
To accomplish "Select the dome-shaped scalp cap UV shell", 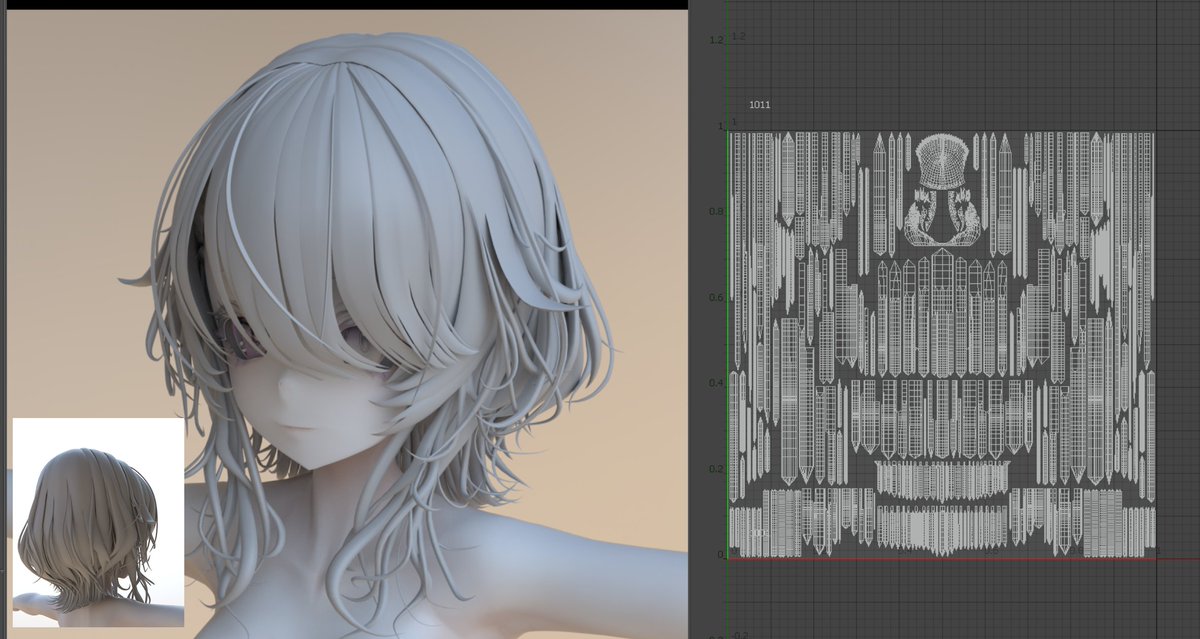I will click(941, 161).
